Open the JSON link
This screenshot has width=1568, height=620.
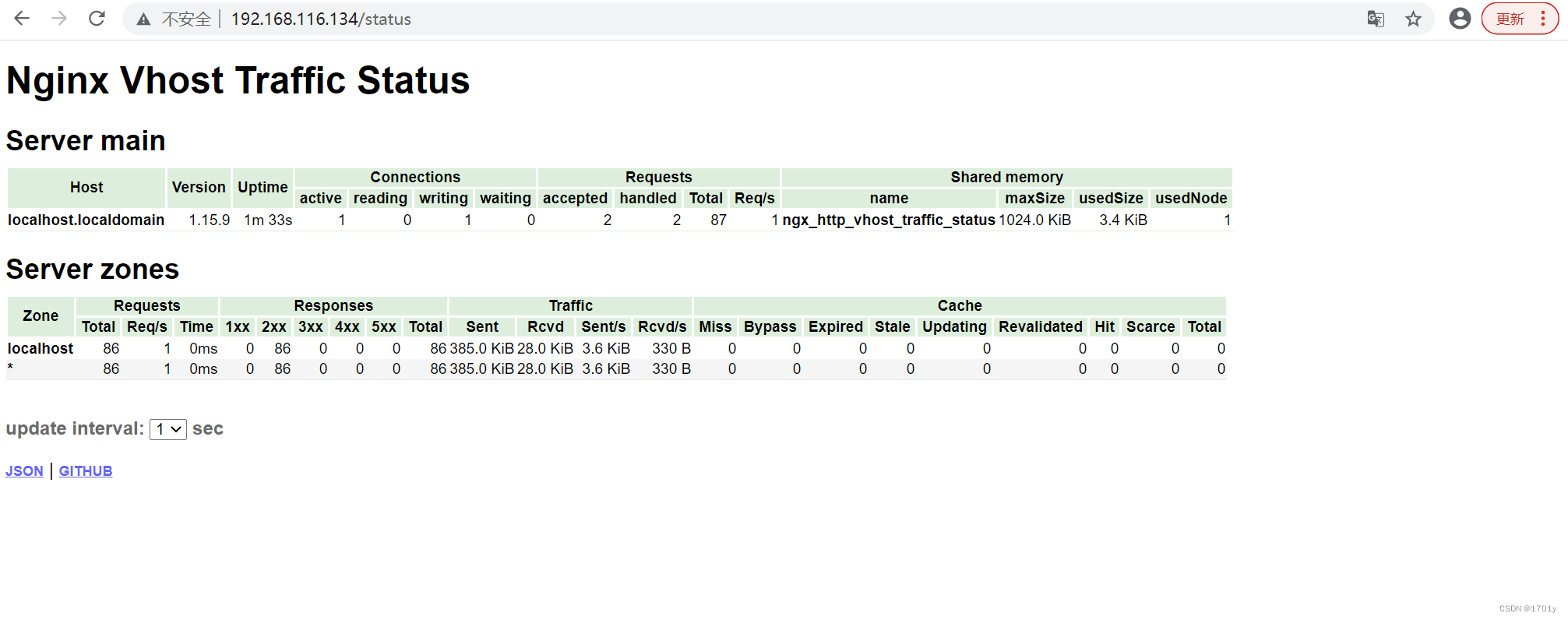[x=24, y=471]
